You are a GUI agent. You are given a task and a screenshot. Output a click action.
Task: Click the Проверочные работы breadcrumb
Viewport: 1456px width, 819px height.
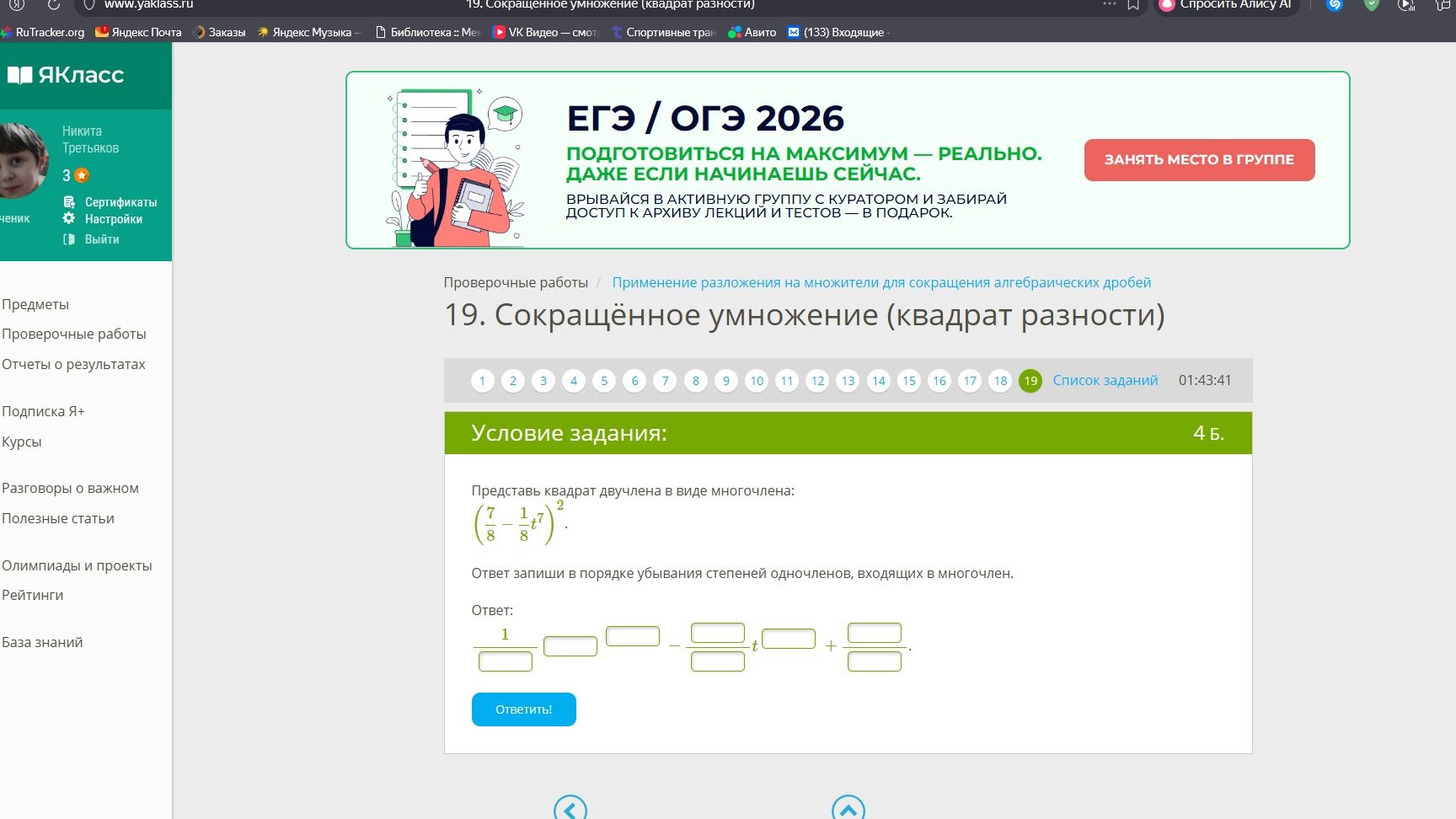coord(516,282)
